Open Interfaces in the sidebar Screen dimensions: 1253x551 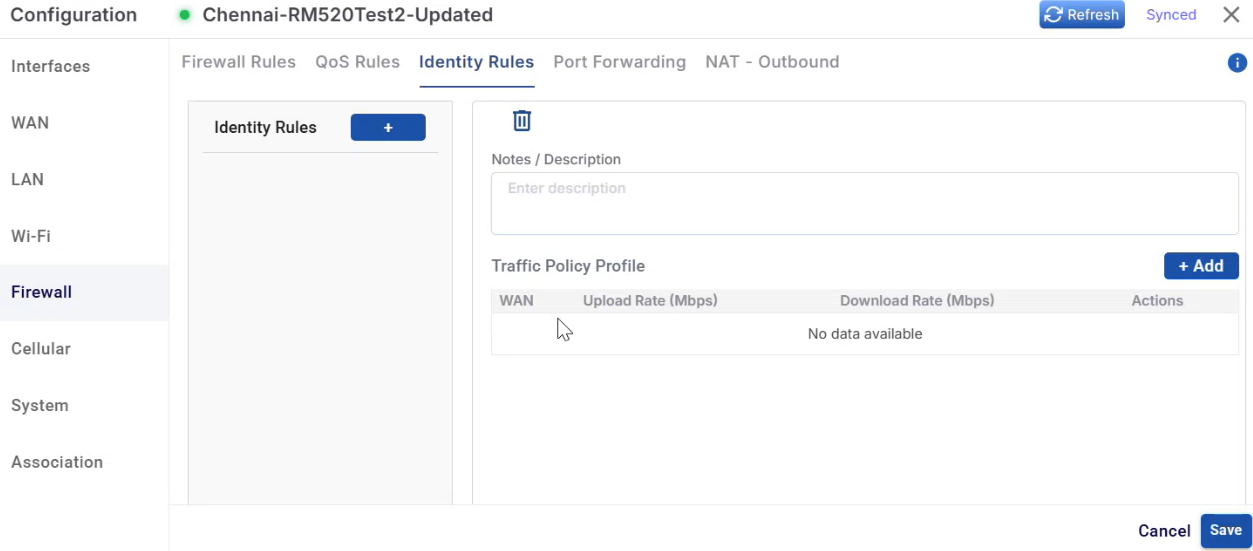coord(50,67)
